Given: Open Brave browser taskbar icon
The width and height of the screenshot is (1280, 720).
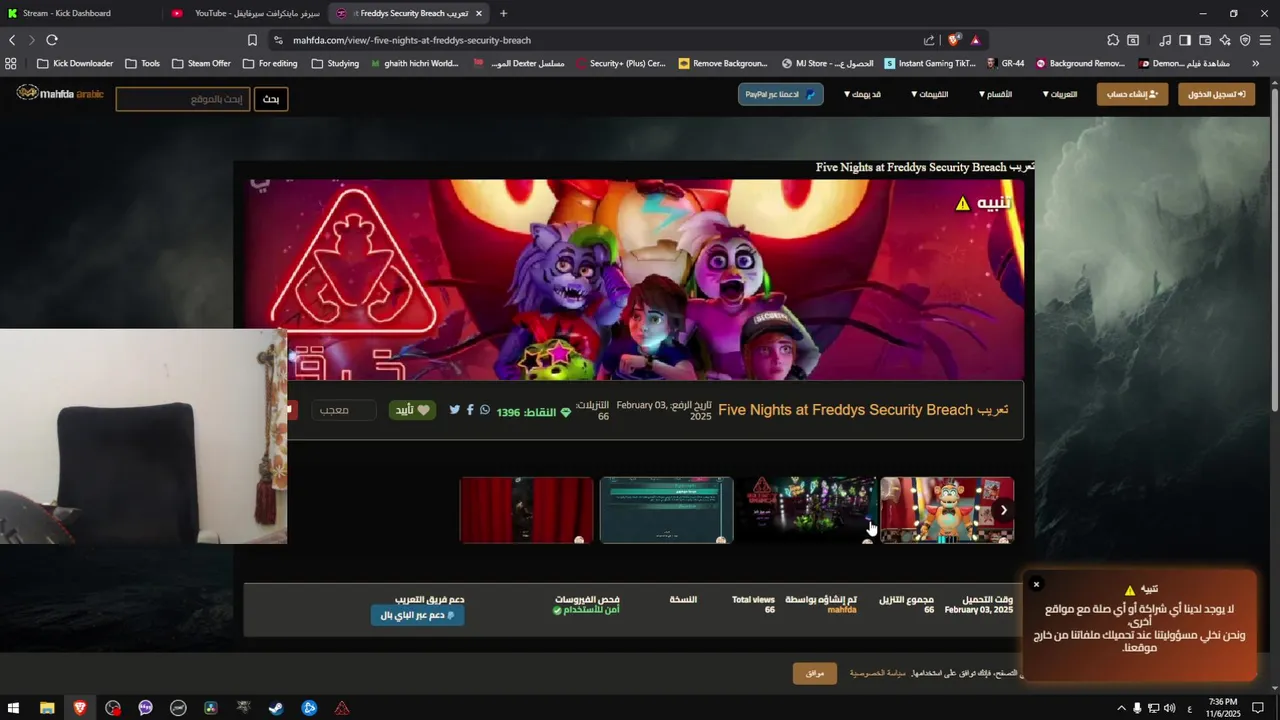Looking at the screenshot, I should click(x=80, y=708).
